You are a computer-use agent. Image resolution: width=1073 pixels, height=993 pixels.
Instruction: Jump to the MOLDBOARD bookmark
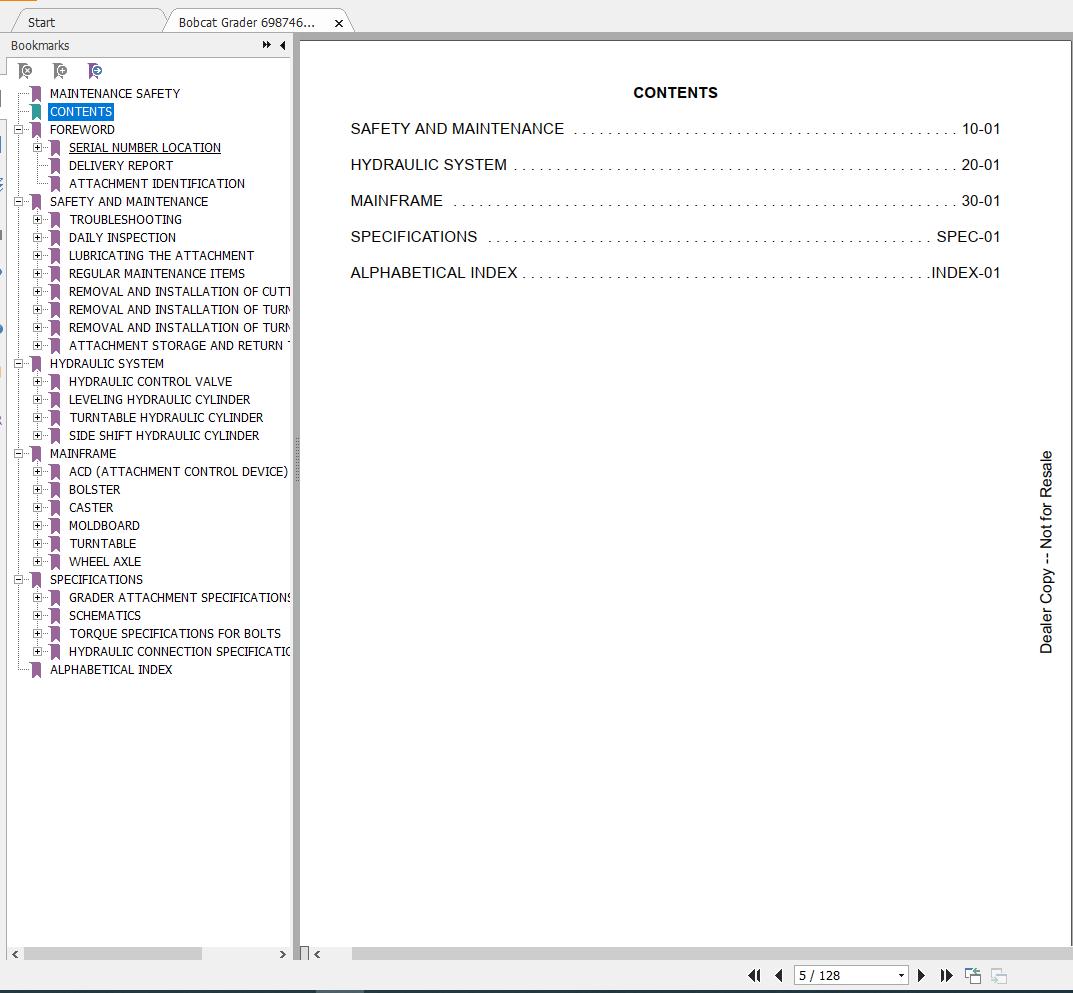tap(104, 526)
